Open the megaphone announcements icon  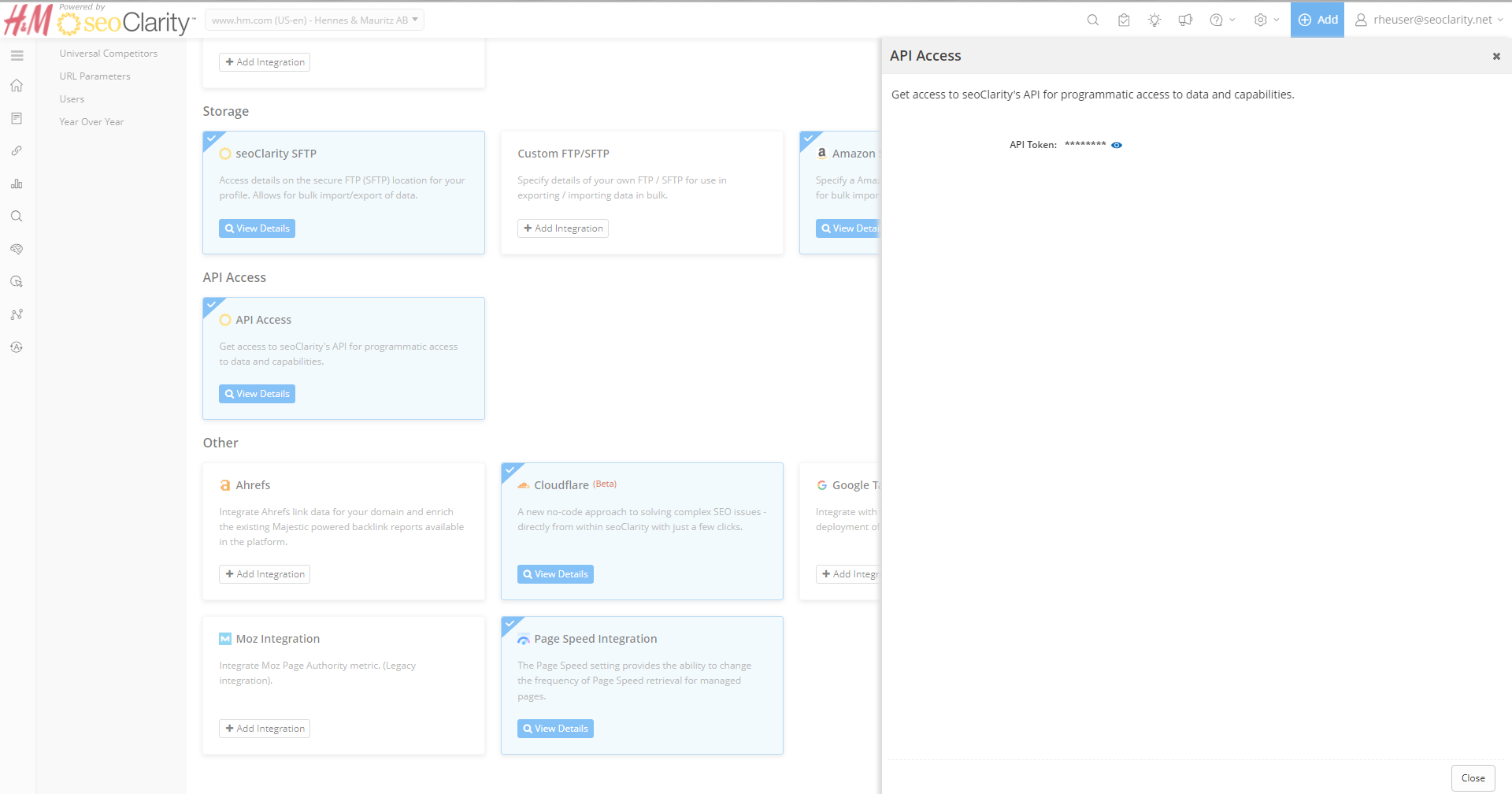pyautogui.click(x=1185, y=20)
